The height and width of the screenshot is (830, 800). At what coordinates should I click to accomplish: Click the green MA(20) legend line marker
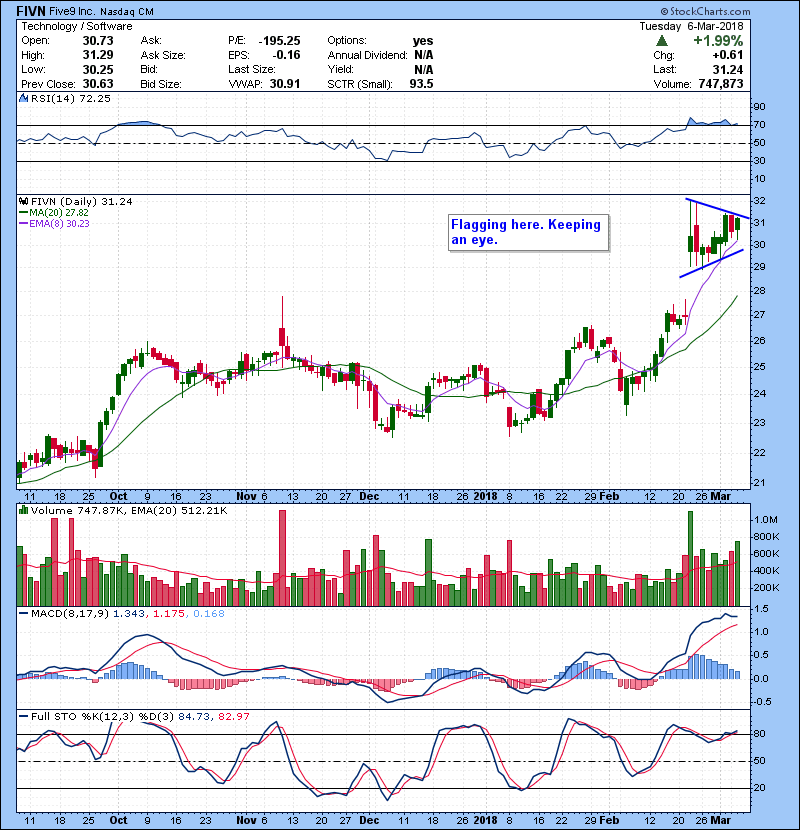pos(23,212)
